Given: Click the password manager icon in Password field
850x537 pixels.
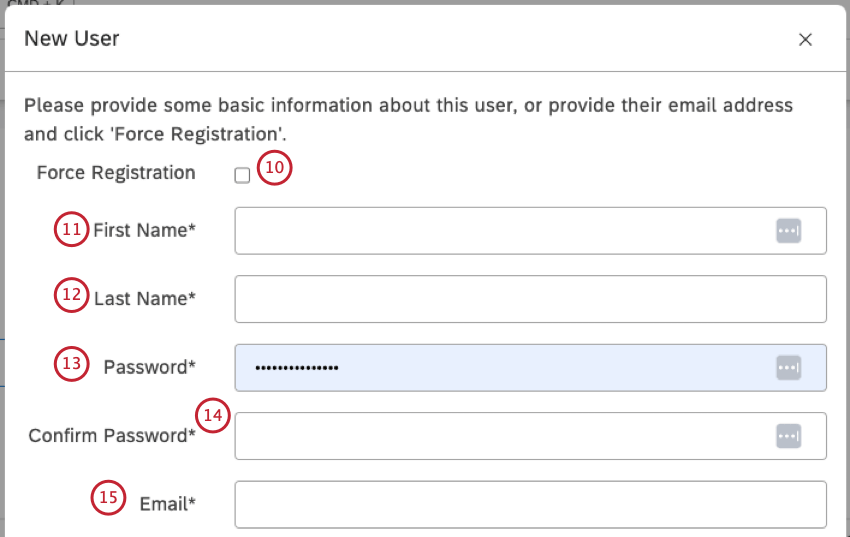Looking at the screenshot, I should pyautogui.click(x=789, y=368).
